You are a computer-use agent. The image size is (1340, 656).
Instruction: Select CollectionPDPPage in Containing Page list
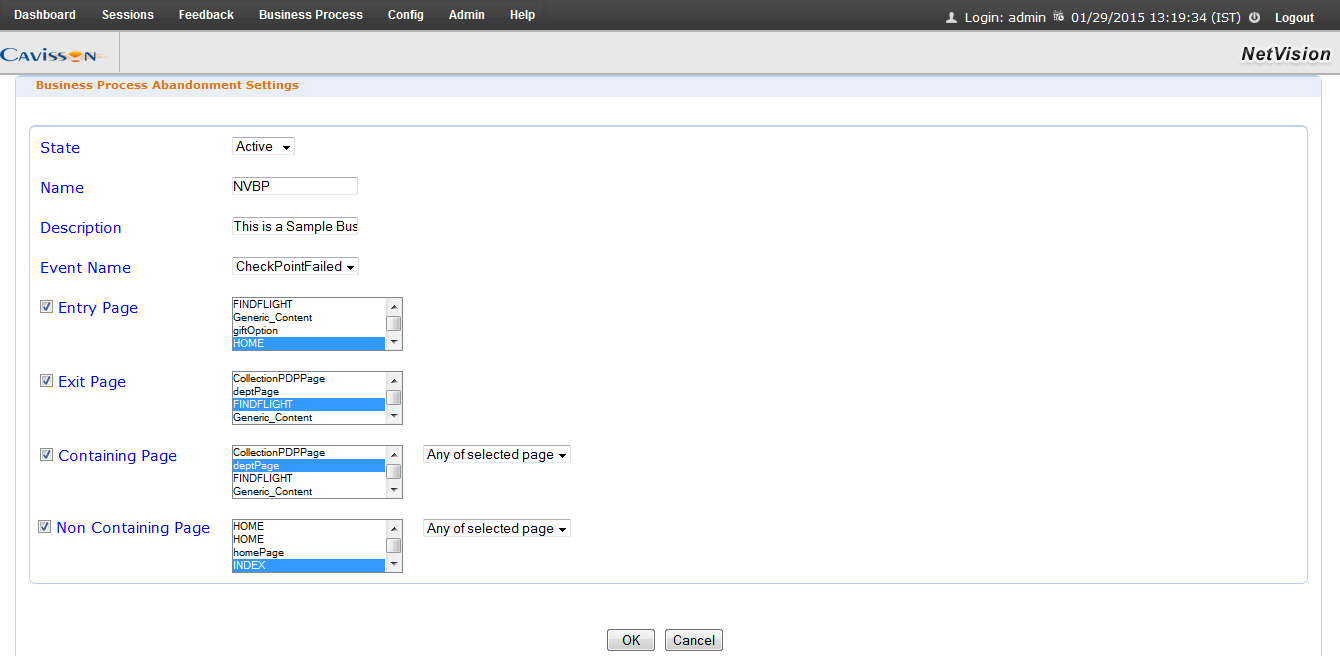tap(309, 453)
